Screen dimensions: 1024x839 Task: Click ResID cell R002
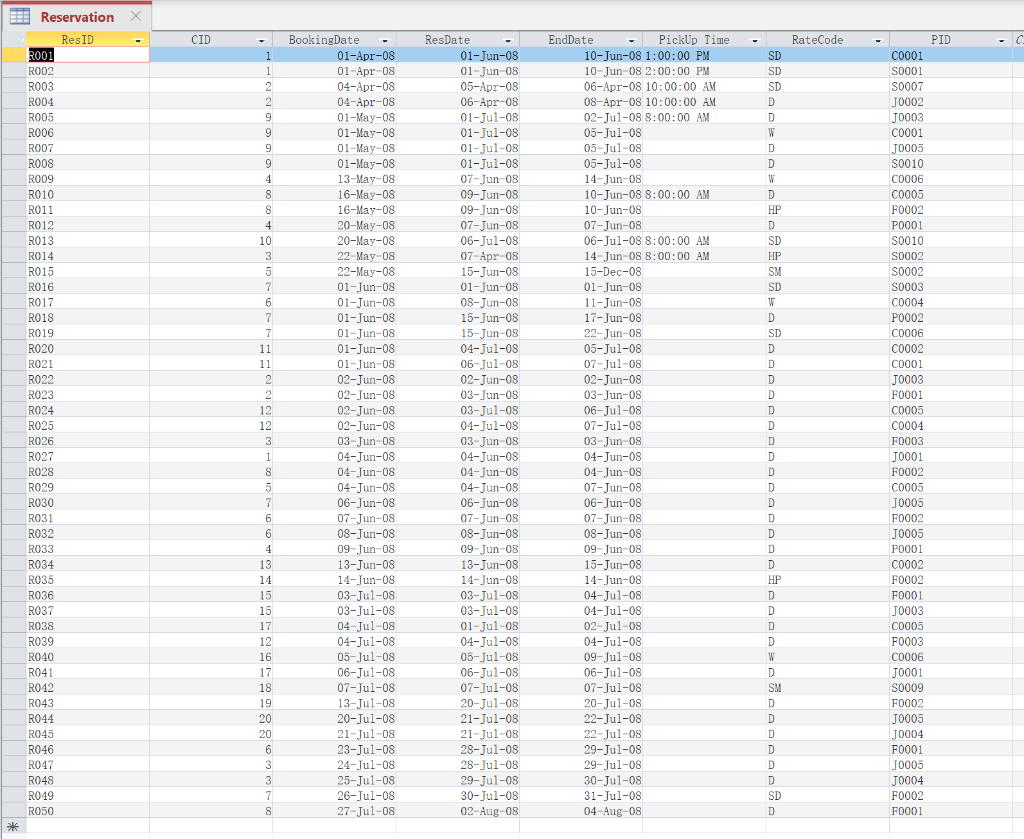pos(88,71)
